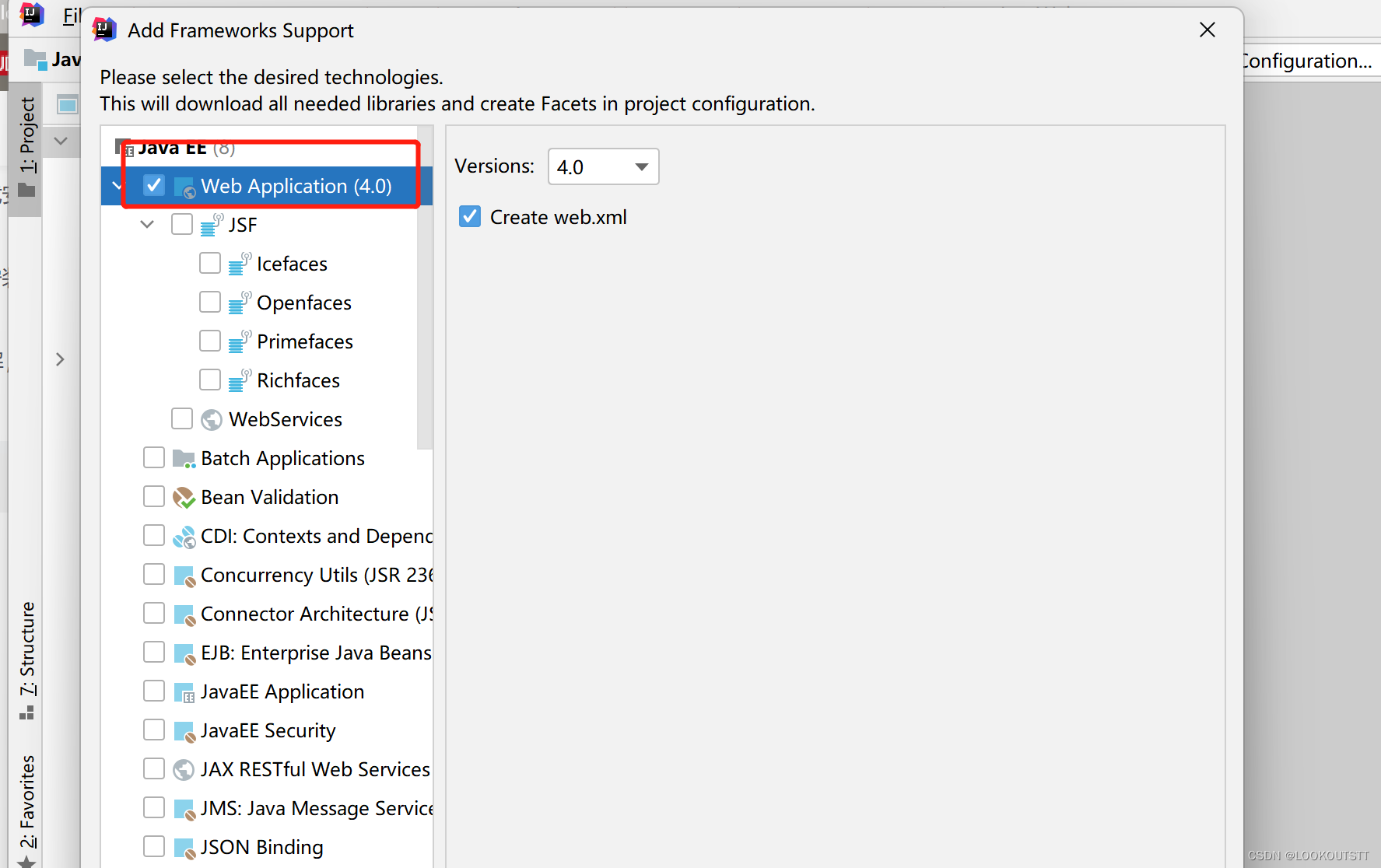
Task: Click the CDI Contexts icon
Action: [x=184, y=537]
